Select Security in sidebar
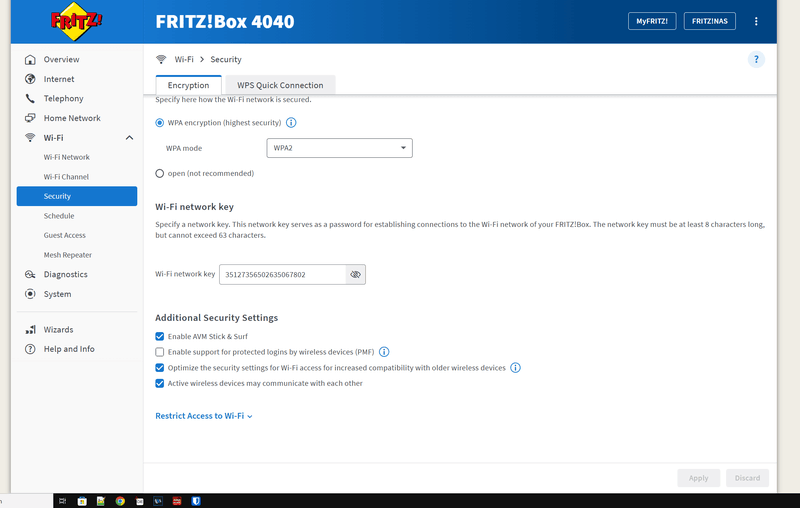This screenshot has height=508, width=800. tap(77, 196)
